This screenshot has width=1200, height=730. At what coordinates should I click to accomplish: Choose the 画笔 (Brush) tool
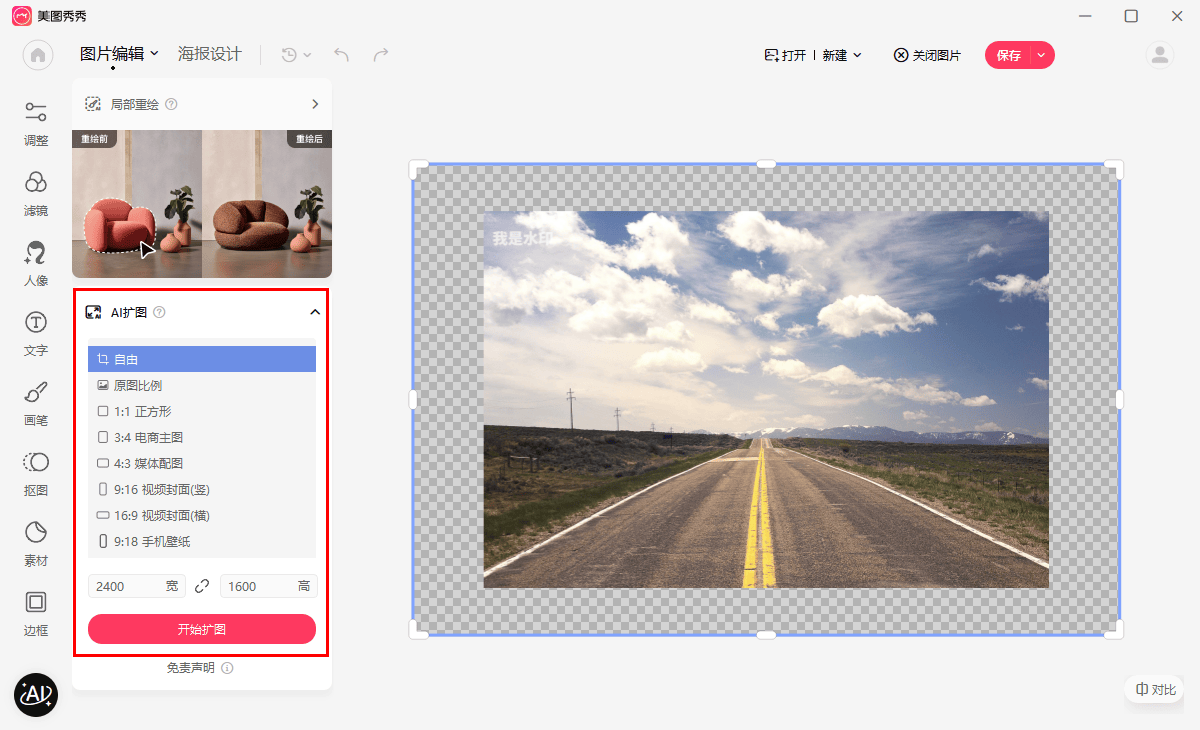tap(36, 402)
